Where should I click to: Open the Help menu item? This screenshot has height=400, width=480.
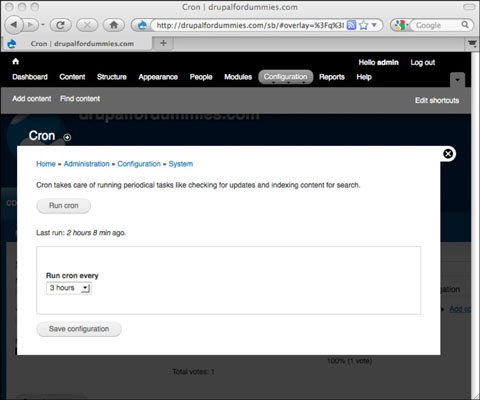point(364,77)
